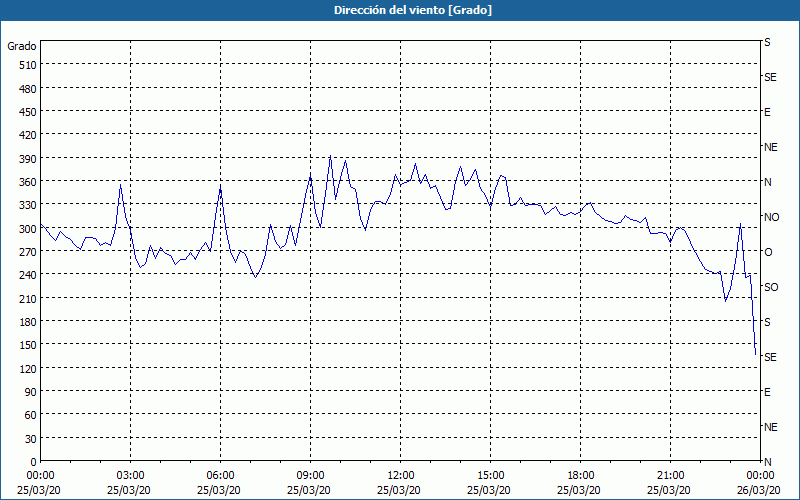The image size is (800, 500).
Task: Click the 360 y-axis tick label
Action: click(28, 182)
